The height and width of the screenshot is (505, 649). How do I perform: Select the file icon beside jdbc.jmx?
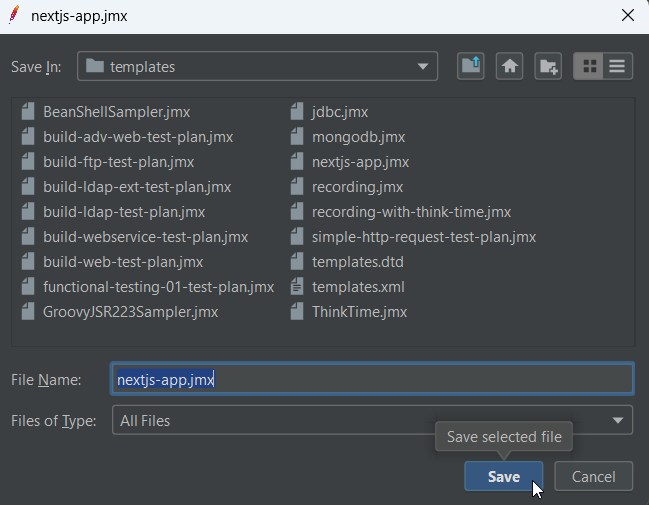click(297, 112)
